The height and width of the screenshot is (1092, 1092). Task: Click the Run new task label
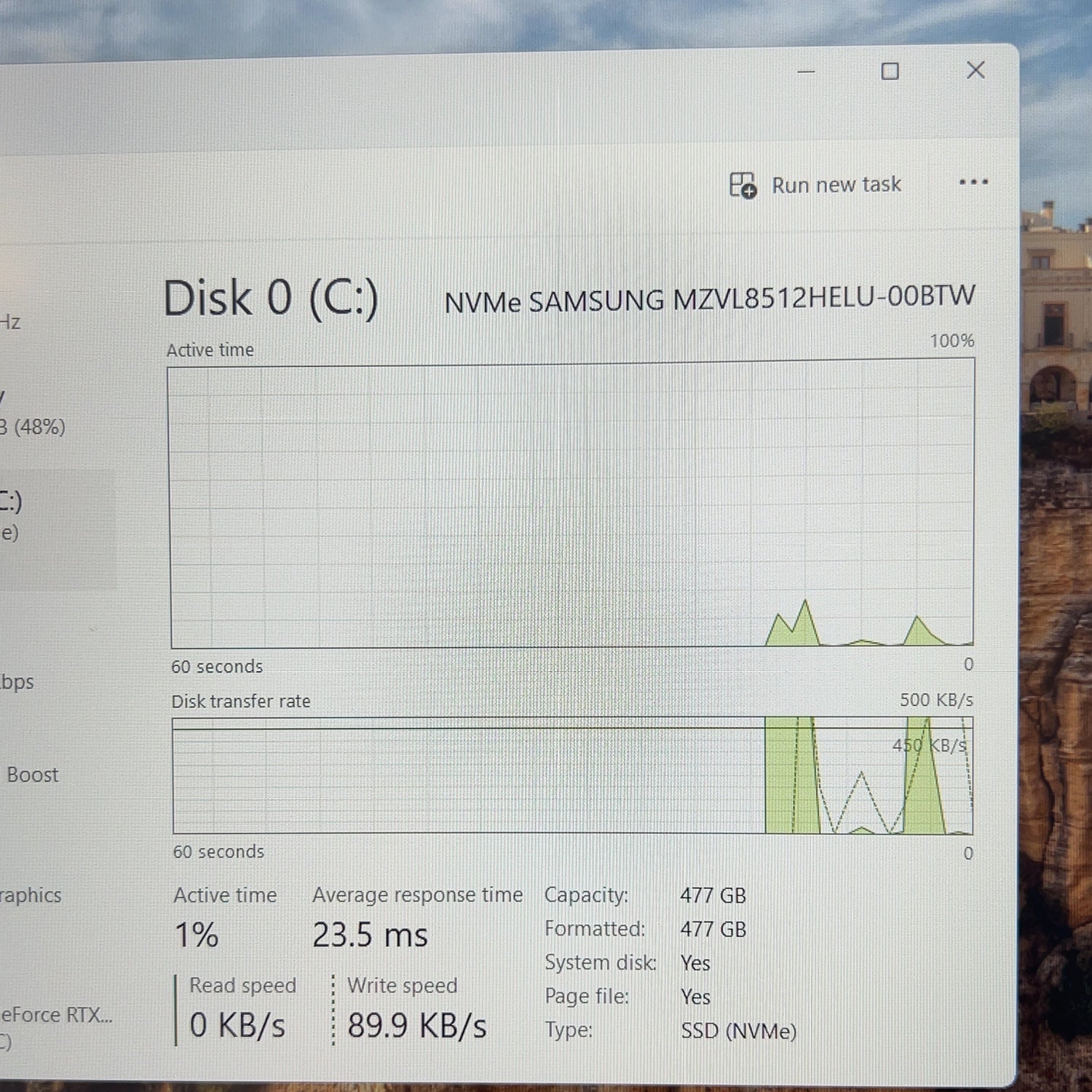(836, 185)
